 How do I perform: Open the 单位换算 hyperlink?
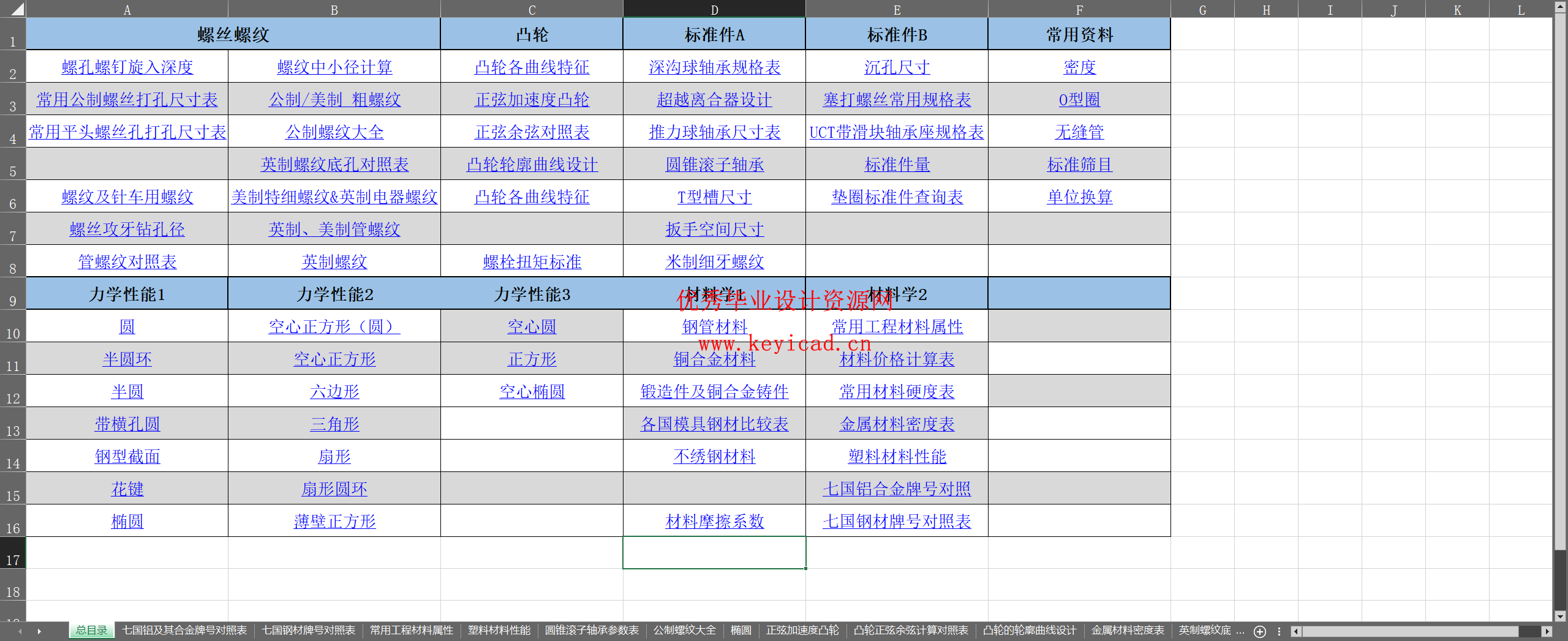pos(1079,197)
